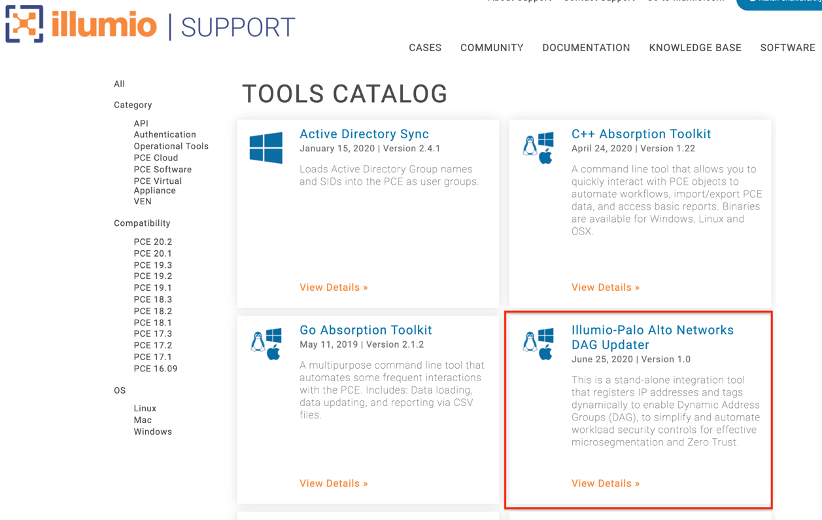Filter OS by Windows

pyautogui.click(x=153, y=432)
